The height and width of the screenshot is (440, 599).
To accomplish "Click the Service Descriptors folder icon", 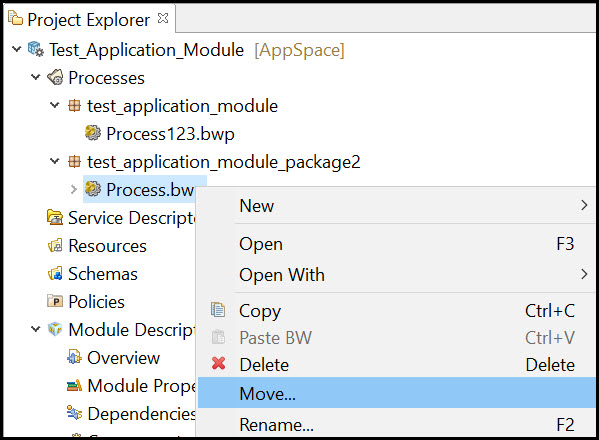I will 55,217.
